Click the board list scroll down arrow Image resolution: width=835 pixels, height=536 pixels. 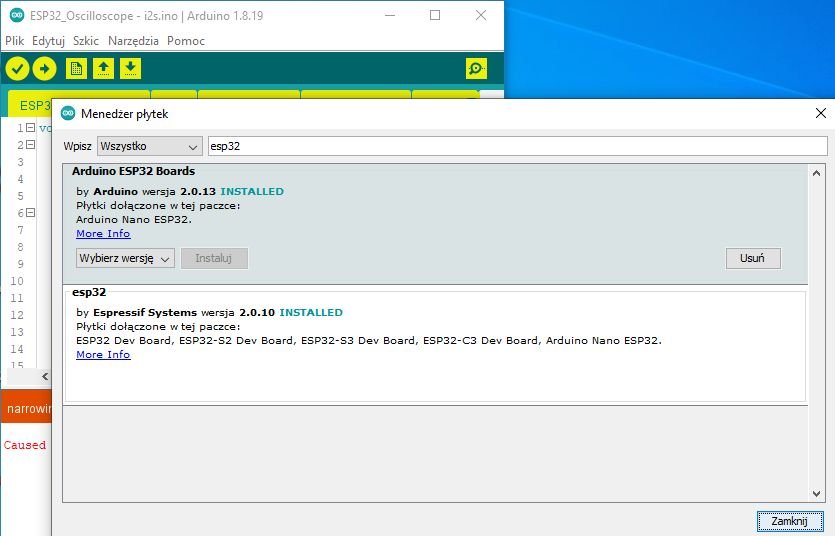point(816,494)
